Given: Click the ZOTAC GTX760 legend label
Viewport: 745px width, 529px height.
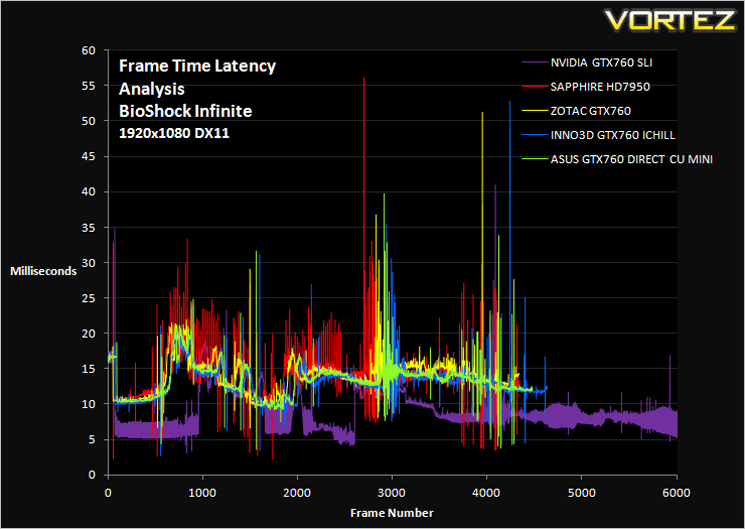Looking at the screenshot, I should point(591,111).
